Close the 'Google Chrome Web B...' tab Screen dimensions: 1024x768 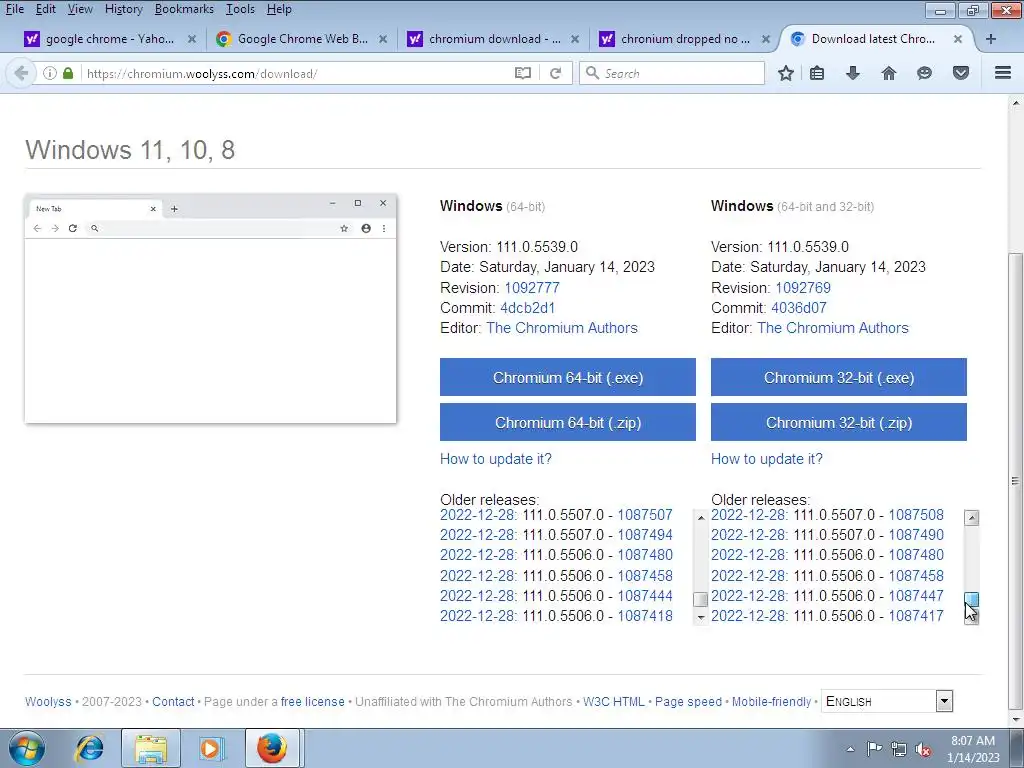click(383, 39)
